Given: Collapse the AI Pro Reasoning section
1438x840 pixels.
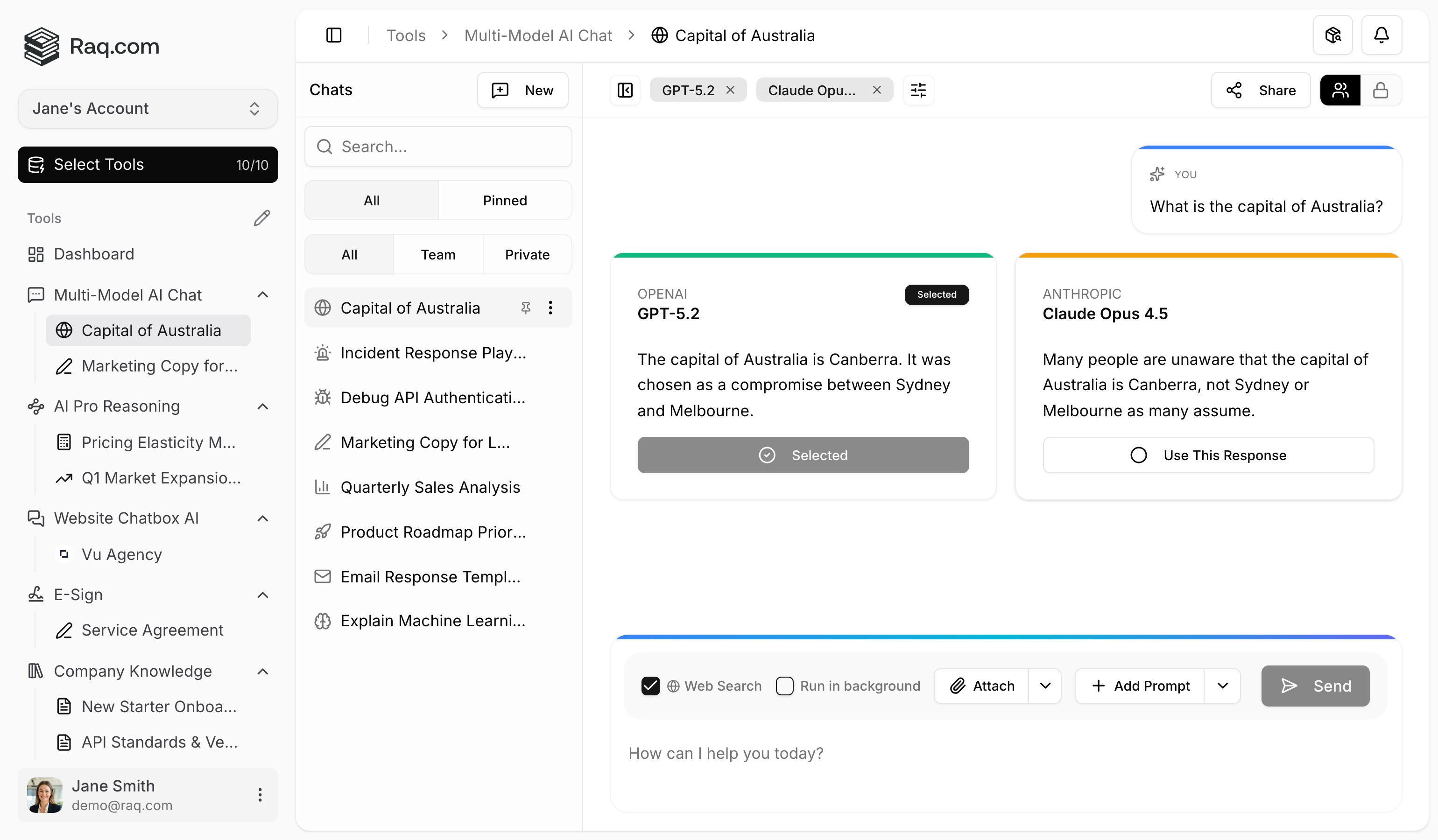Looking at the screenshot, I should click(x=262, y=406).
